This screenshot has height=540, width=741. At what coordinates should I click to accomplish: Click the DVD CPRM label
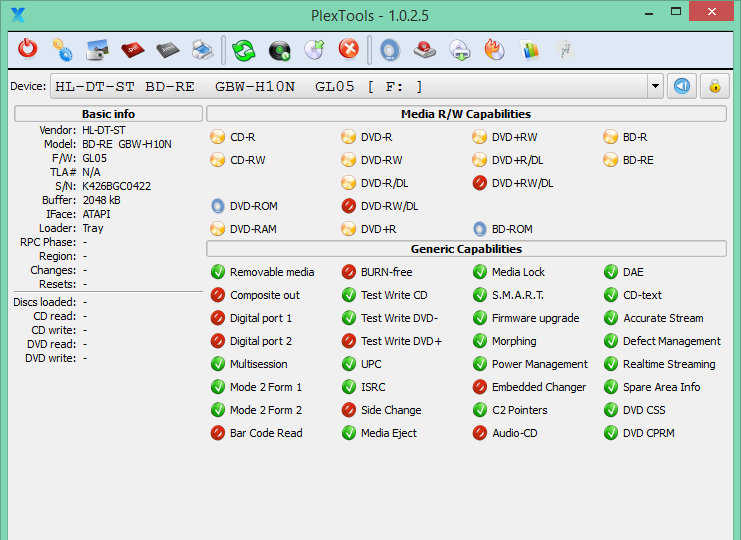click(648, 433)
